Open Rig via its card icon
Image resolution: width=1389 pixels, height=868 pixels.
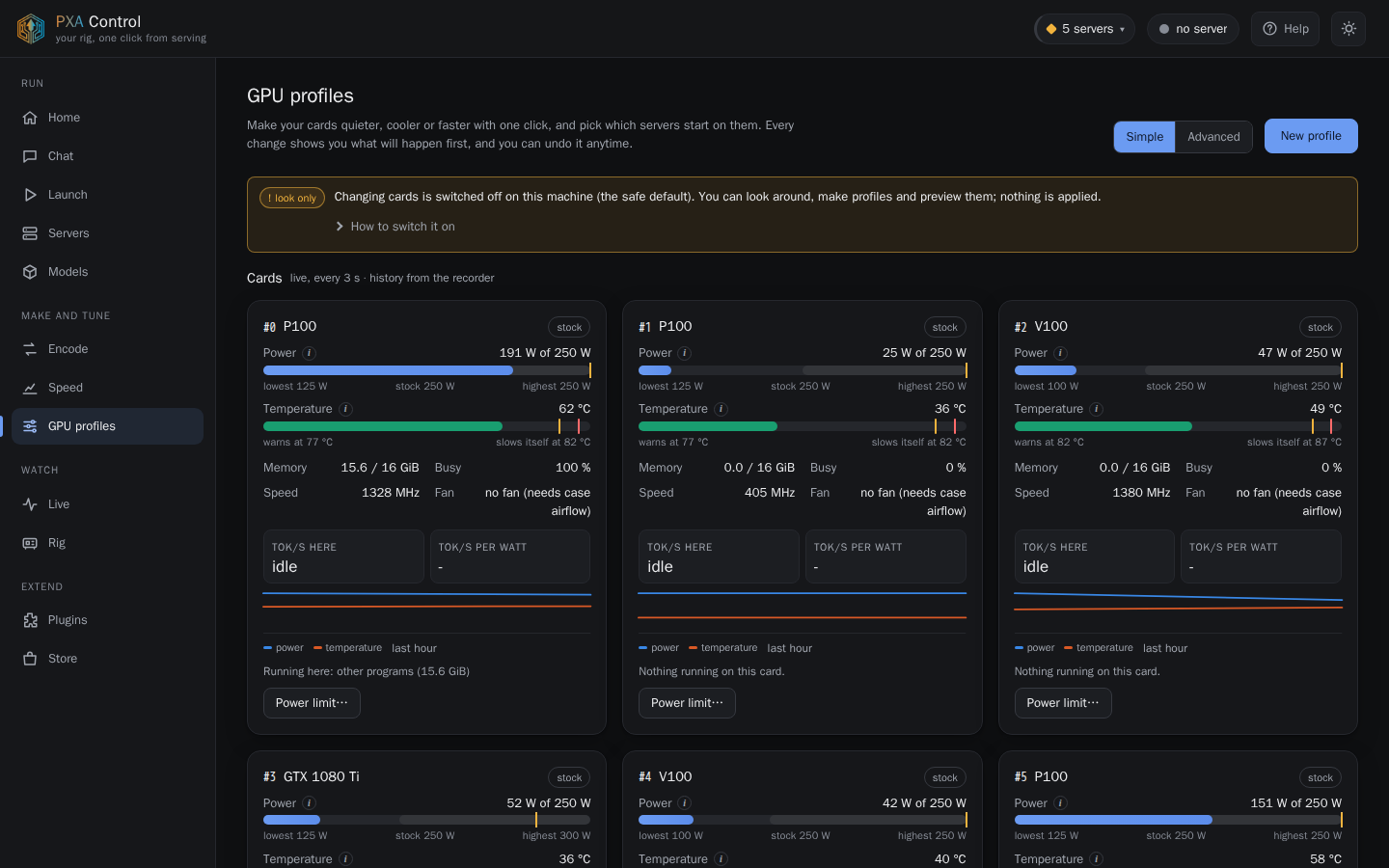point(30,543)
